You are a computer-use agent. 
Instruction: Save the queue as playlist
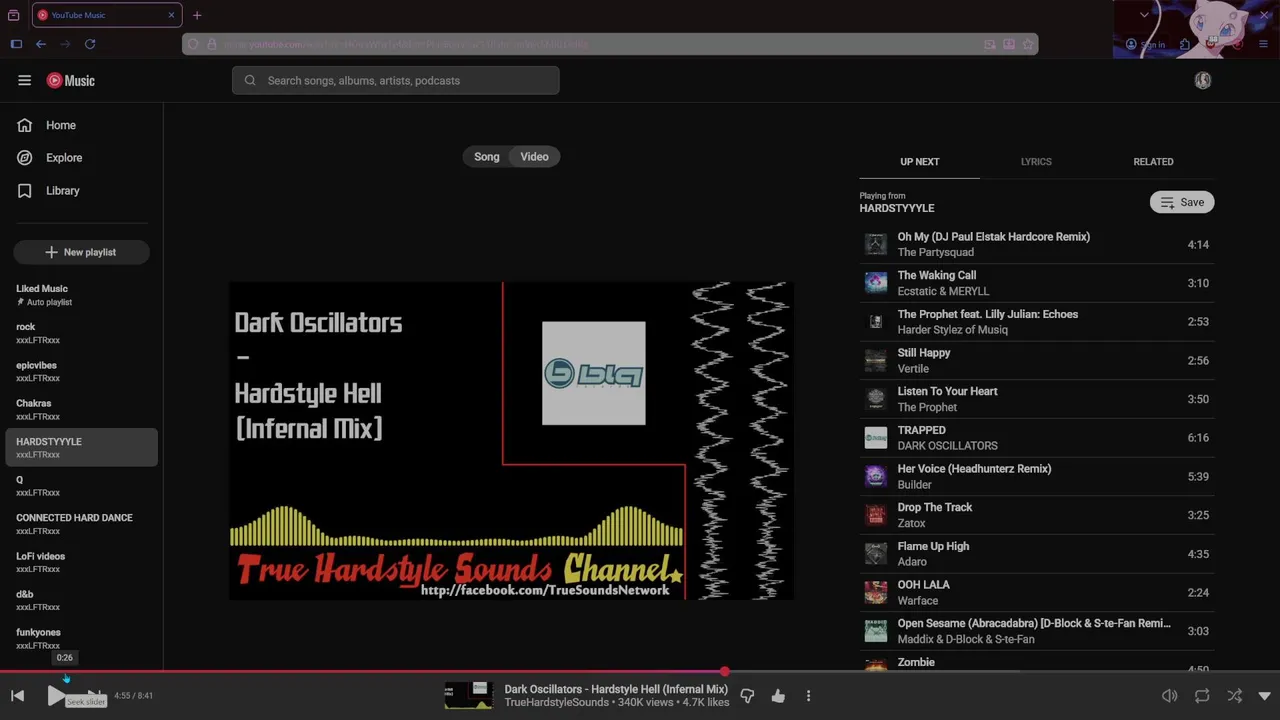point(1182,202)
